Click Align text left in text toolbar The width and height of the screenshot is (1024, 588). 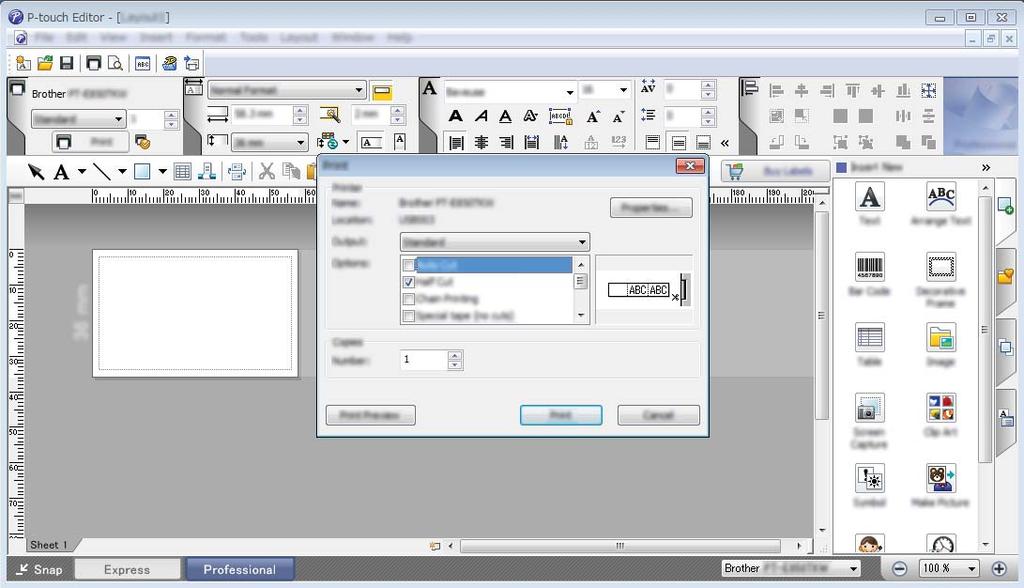click(x=456, y=142)
